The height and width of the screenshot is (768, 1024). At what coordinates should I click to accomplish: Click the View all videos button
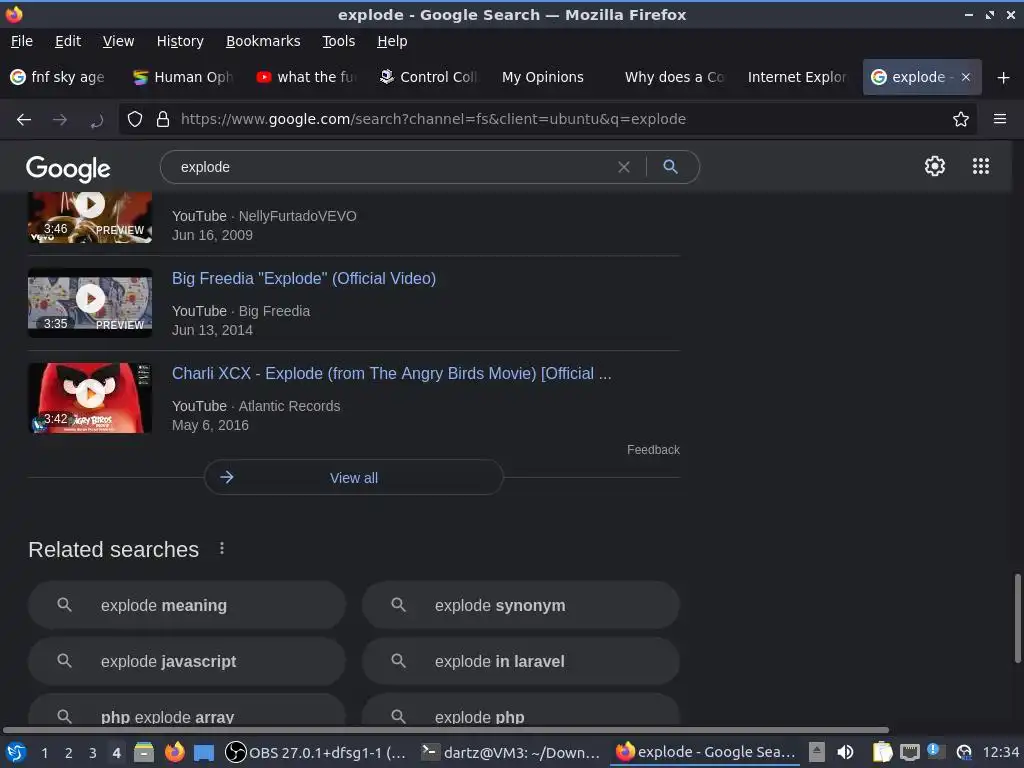[x=353, y=477]
